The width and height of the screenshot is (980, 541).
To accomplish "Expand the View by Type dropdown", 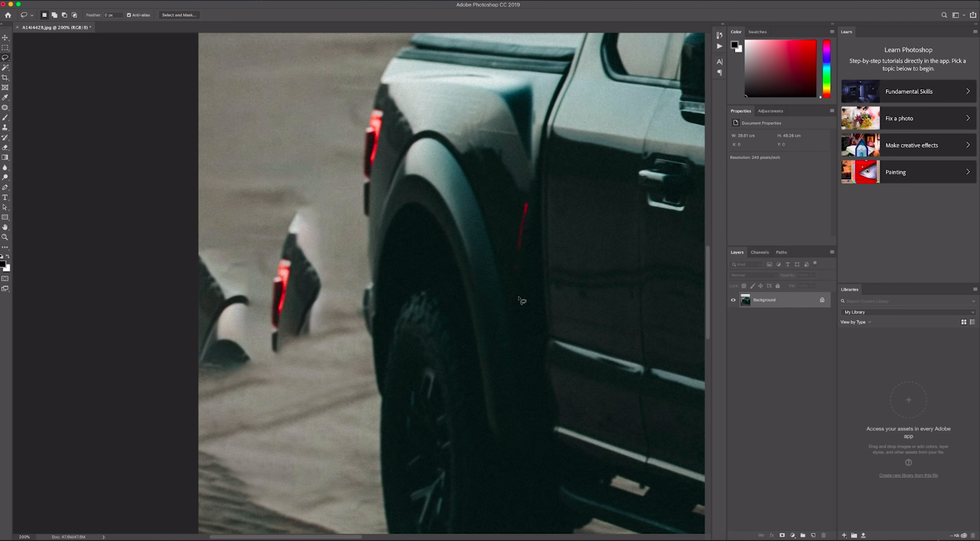I will tap(856, 322).
